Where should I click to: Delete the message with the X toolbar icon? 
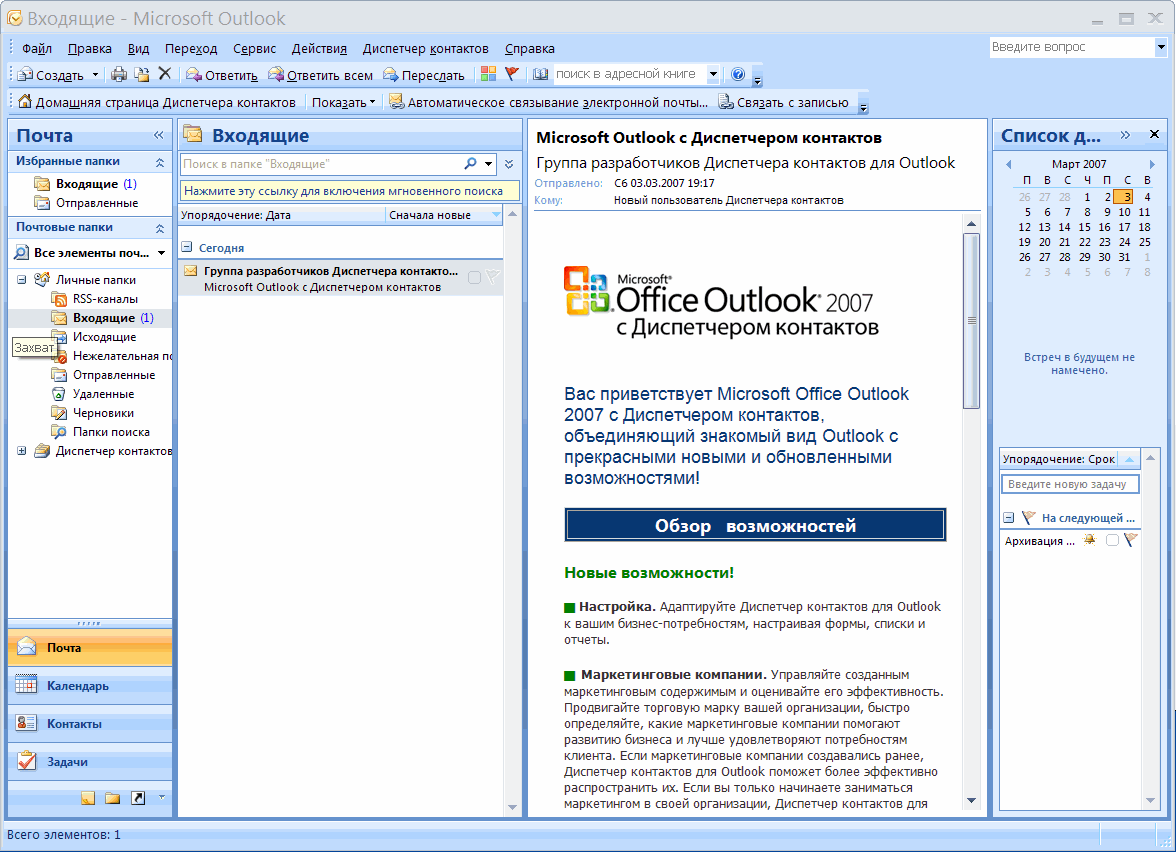tap(165, 74)
